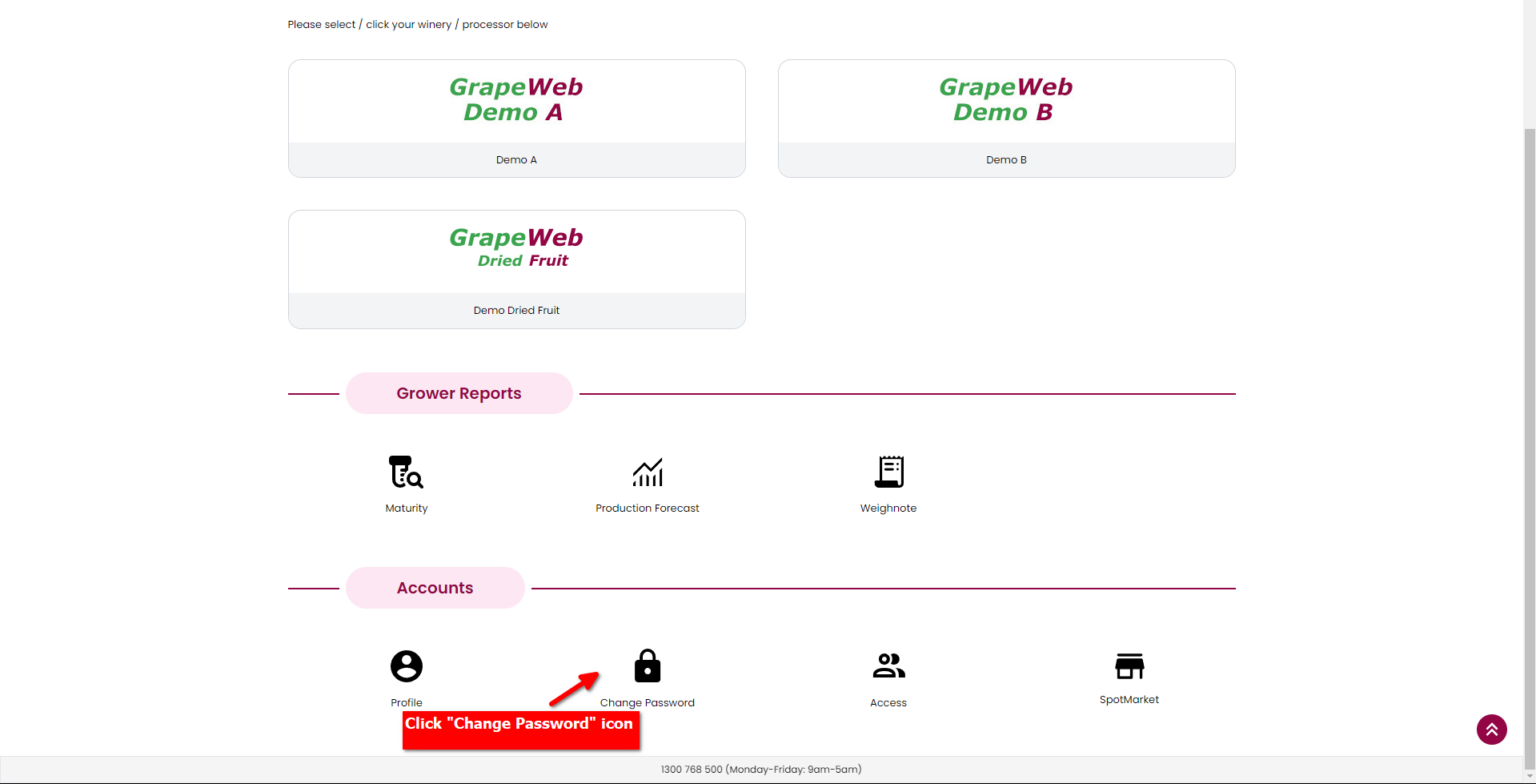Click the Change Password lock icon
Image resolution: width=1536 pixels, height=784 pixels.
[647, 666]
